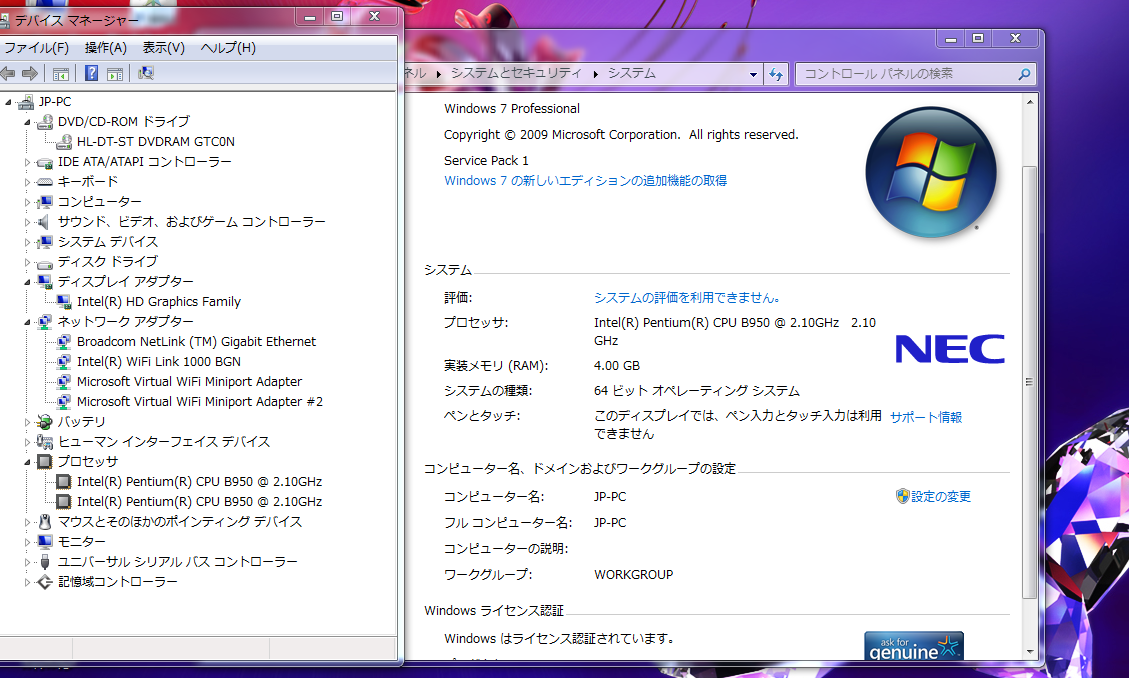
Task: Select the プロセッサ category icon
Action: 45,461
